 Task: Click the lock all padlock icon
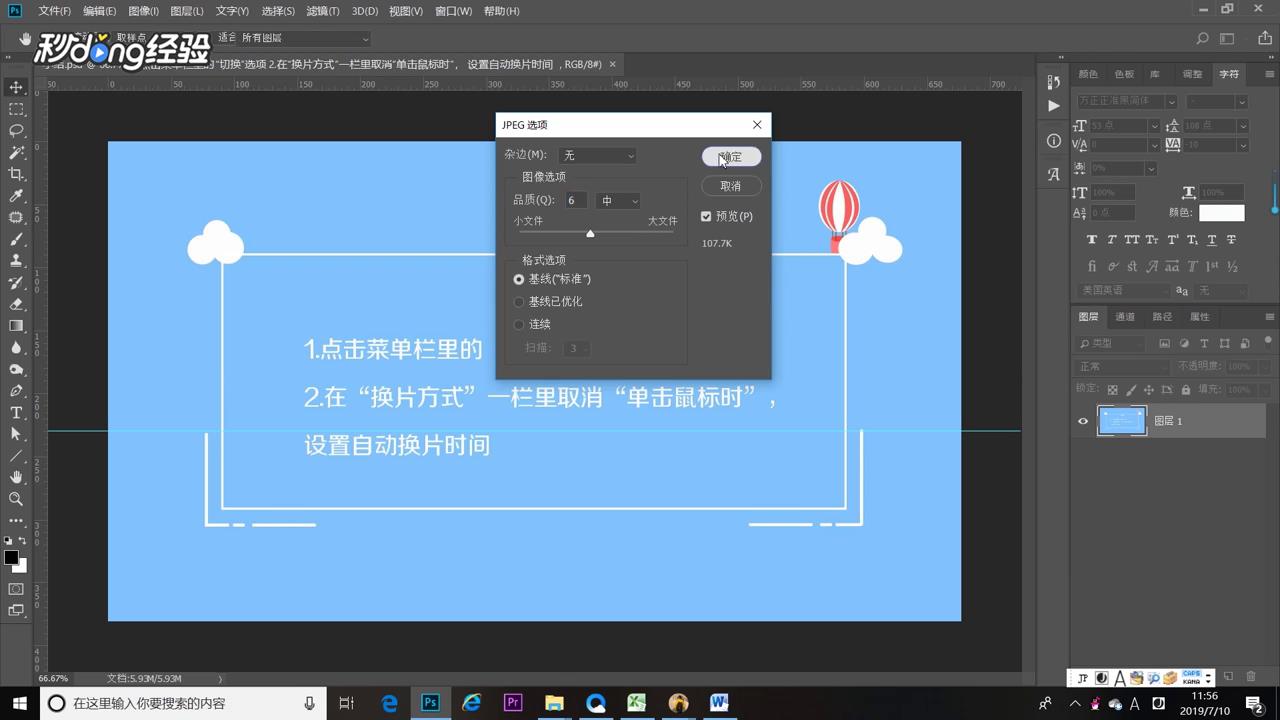tap(1186, 389)
